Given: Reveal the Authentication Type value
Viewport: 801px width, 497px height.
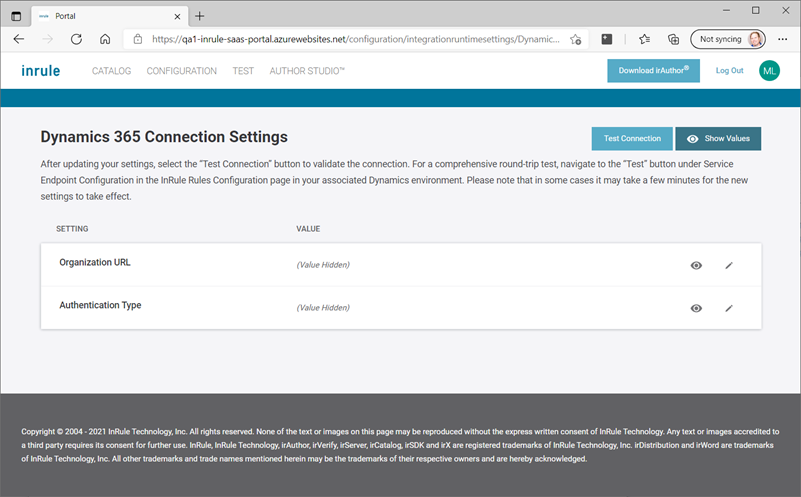Looking at the screenshot, I should tap(696, 308).
